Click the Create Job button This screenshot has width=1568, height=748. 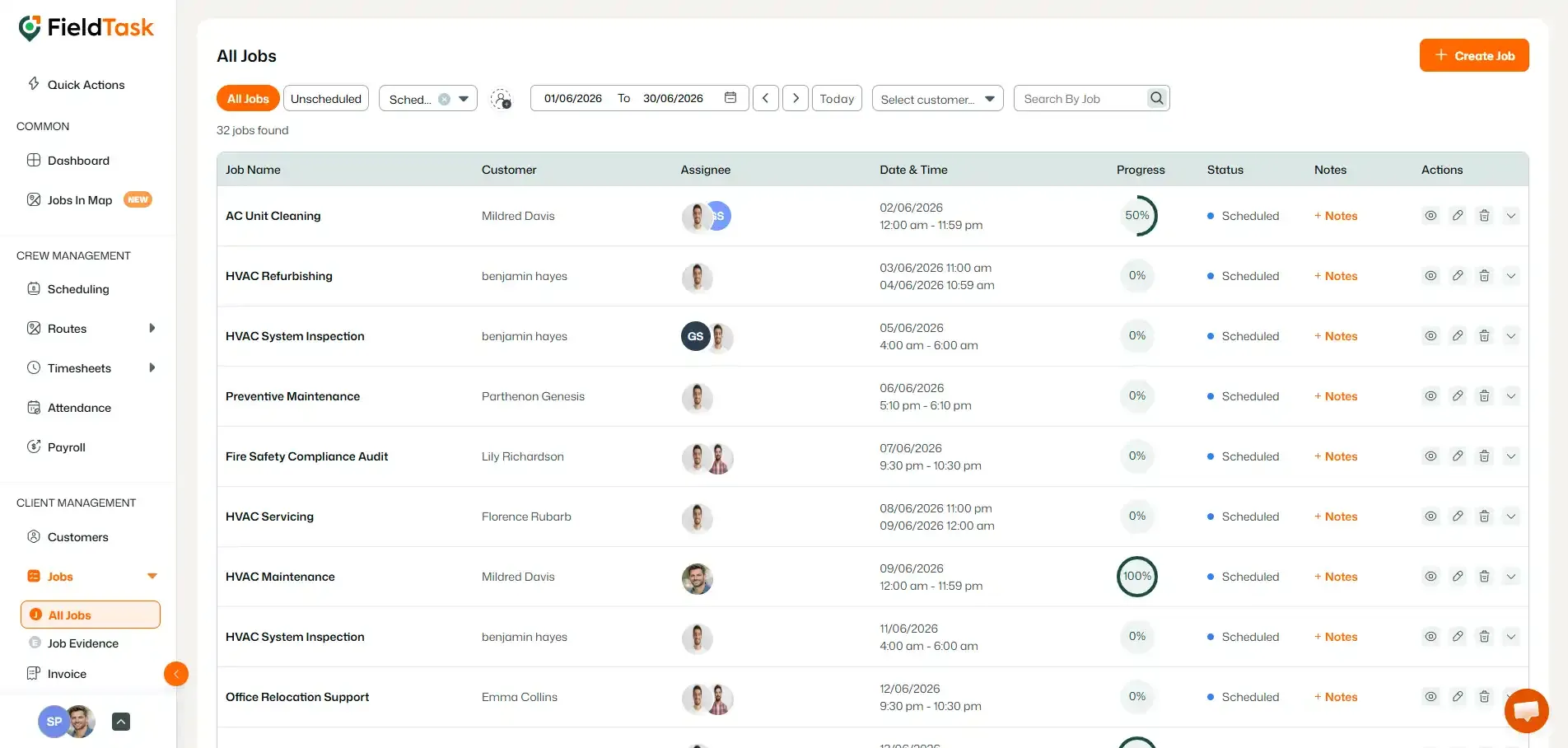pyautogui.click(x=1474, y=55)
